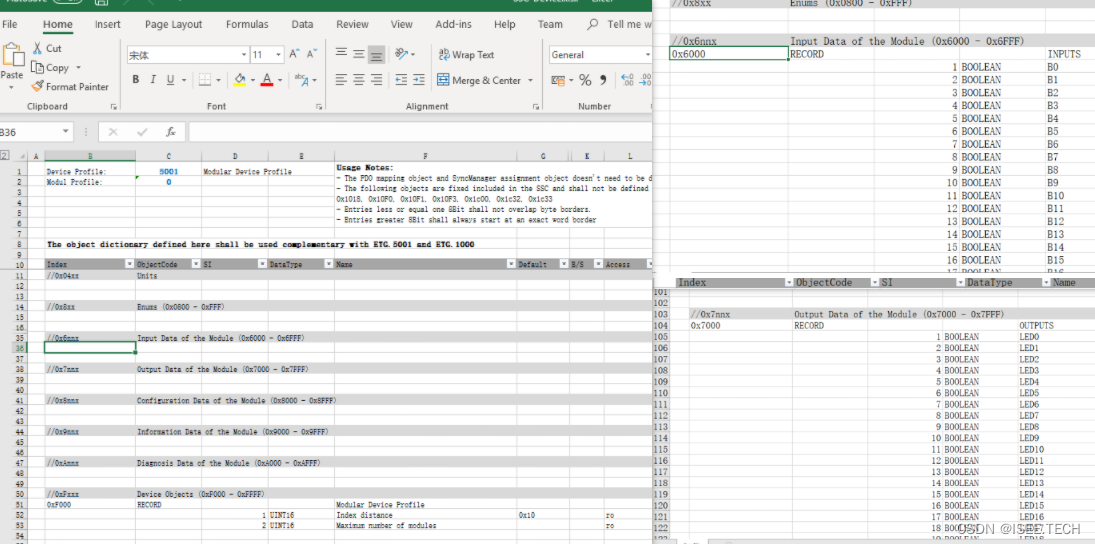
Task: Increase font size with the larger A icon
Action: point(294,54)
